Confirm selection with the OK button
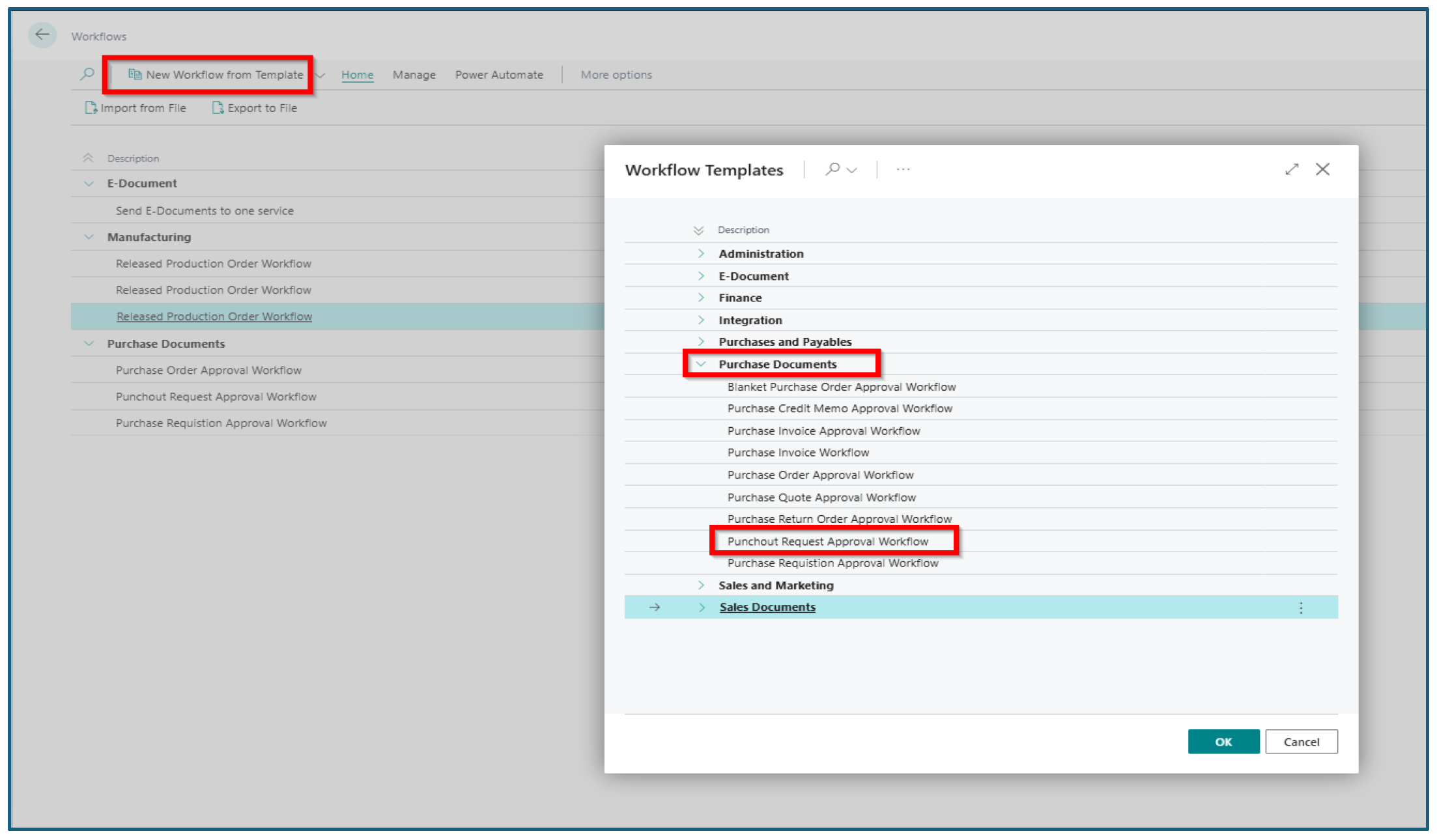This screenshot has height=840, width=1437. [1223, 742]
